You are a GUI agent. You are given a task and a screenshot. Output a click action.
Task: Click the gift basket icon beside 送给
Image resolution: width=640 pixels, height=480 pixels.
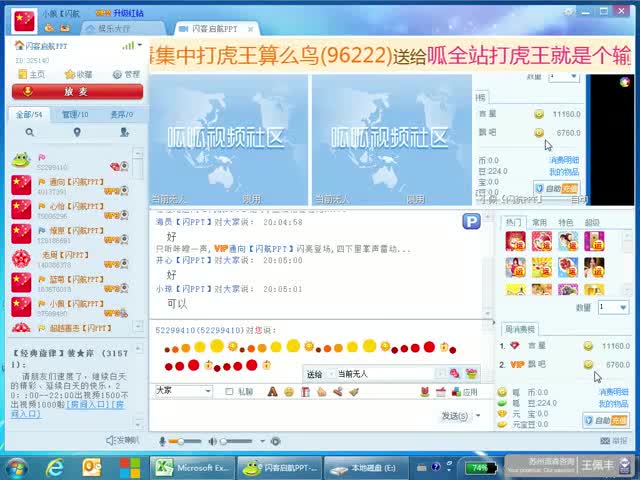click(x=471, y=373)
